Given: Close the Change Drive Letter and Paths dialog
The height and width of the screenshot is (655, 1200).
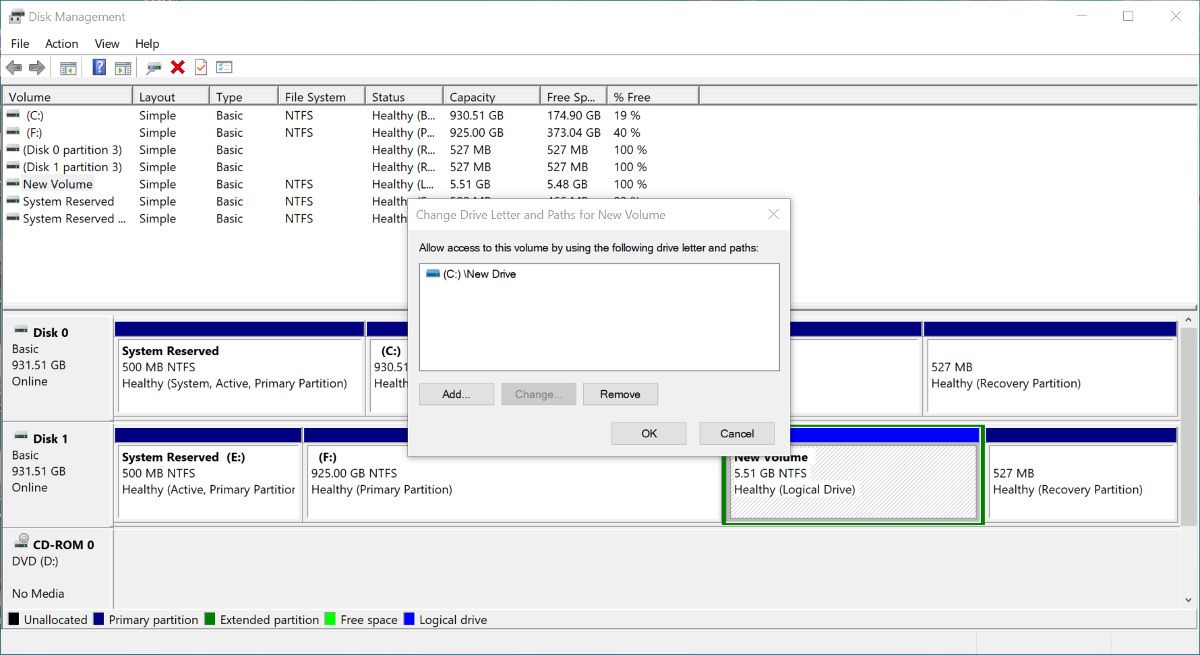Looking at the screenshot, I should point(773,214).
